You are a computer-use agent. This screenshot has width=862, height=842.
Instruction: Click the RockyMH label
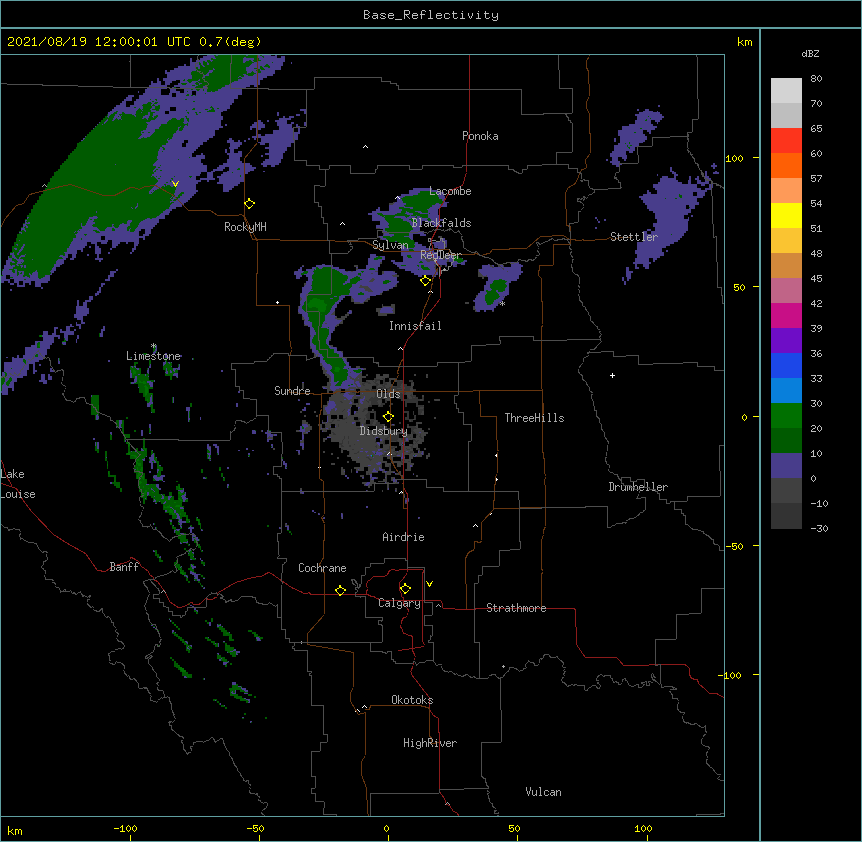tap(245, 227)
